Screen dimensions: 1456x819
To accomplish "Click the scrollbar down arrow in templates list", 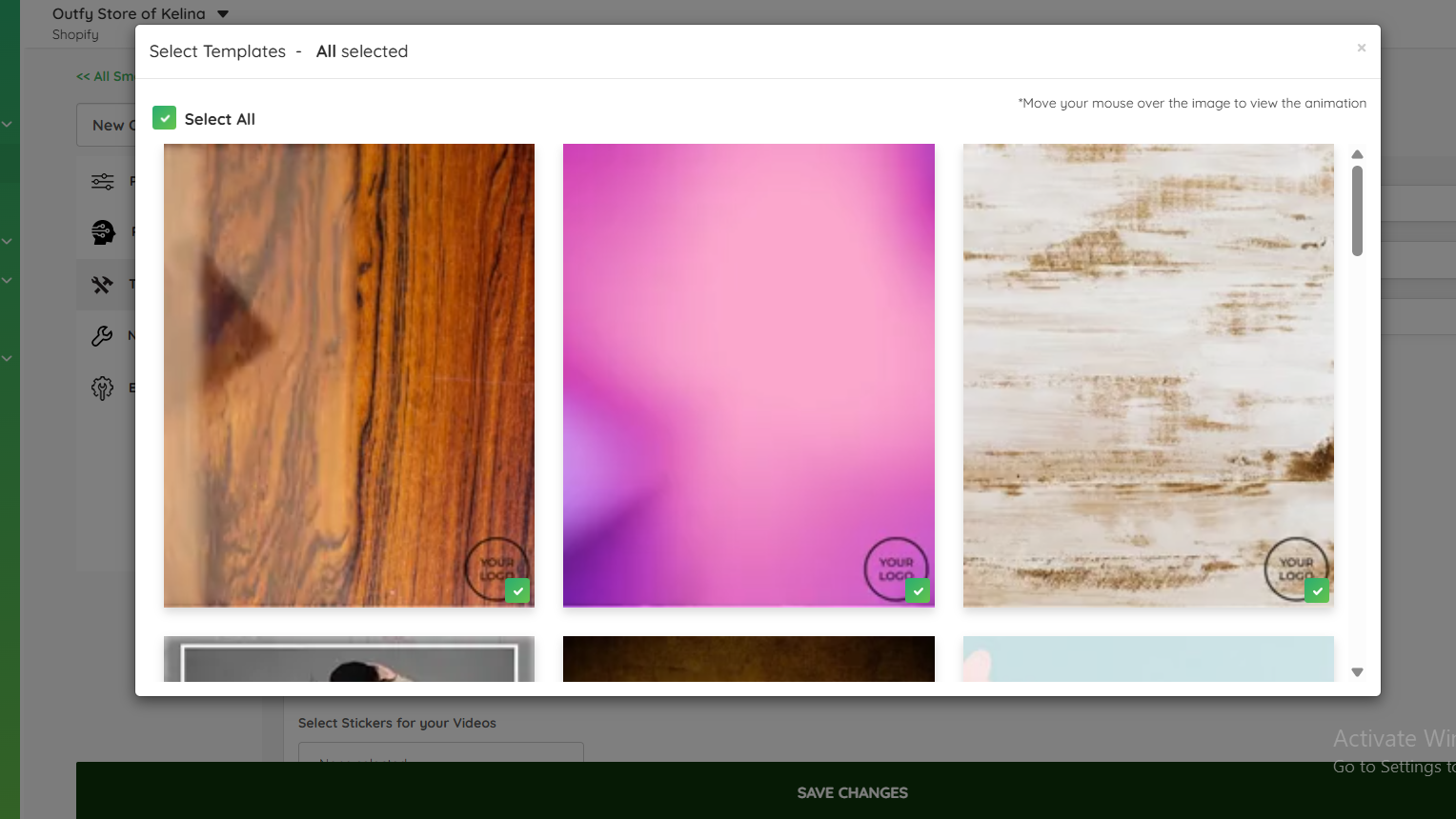I will point(1357,672).
